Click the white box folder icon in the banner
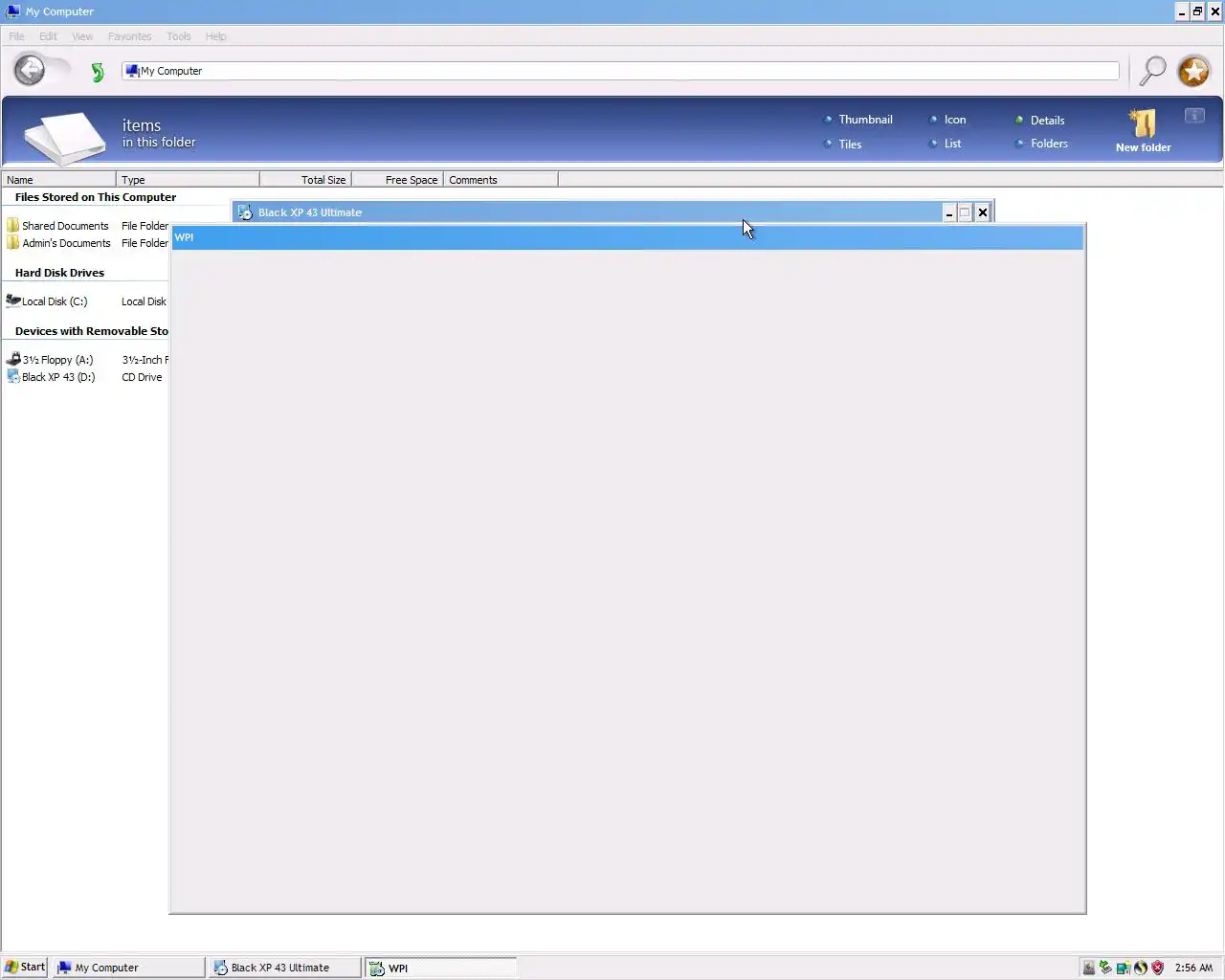The width and height of the screenshot is (1225, 980). 65,137
